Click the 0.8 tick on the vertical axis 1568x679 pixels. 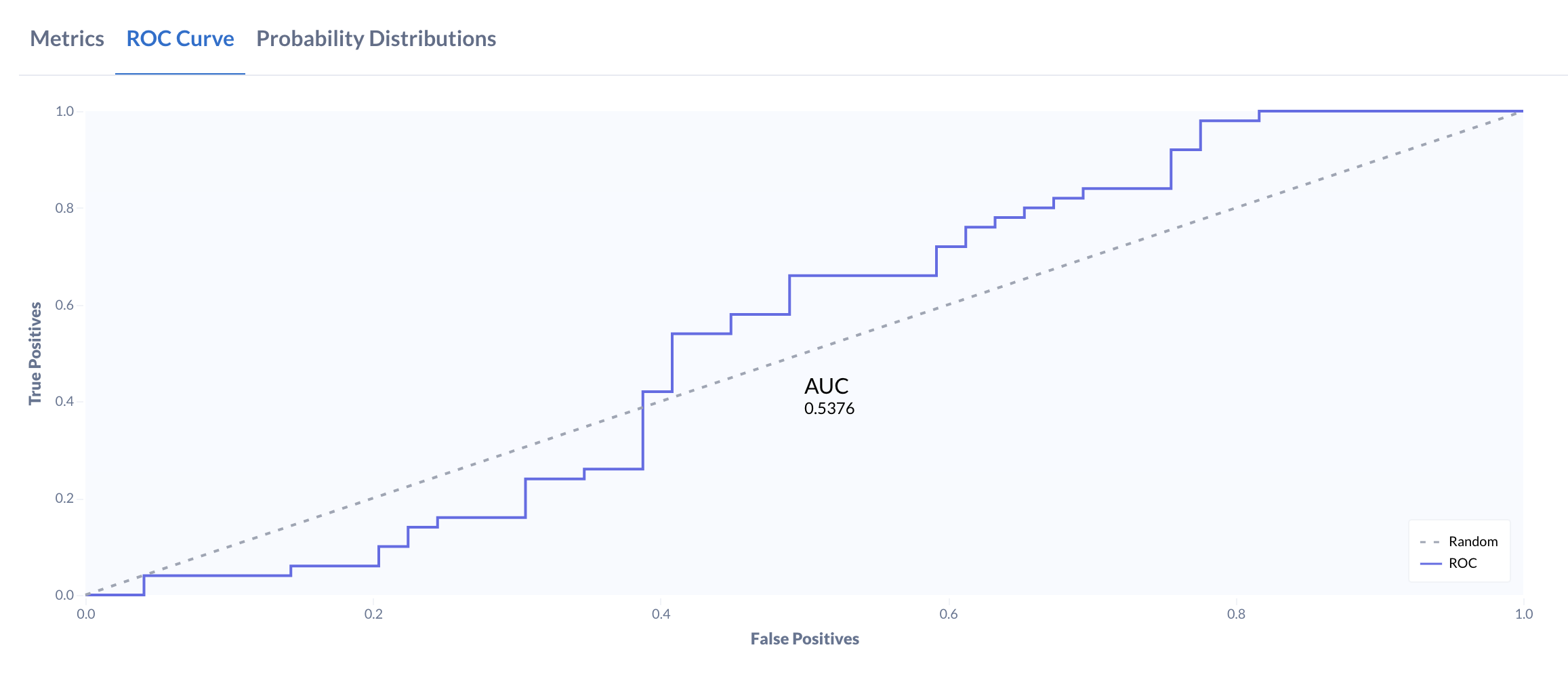(x=64, y=208)
